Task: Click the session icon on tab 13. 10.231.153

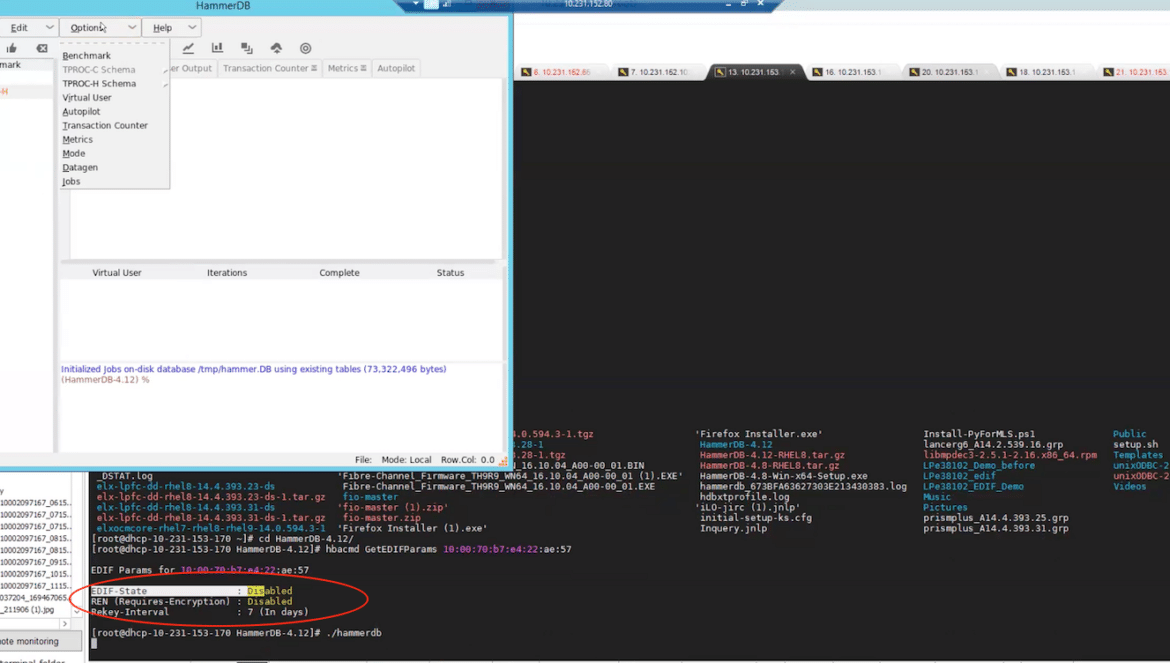Action: [x=720, y=72]
